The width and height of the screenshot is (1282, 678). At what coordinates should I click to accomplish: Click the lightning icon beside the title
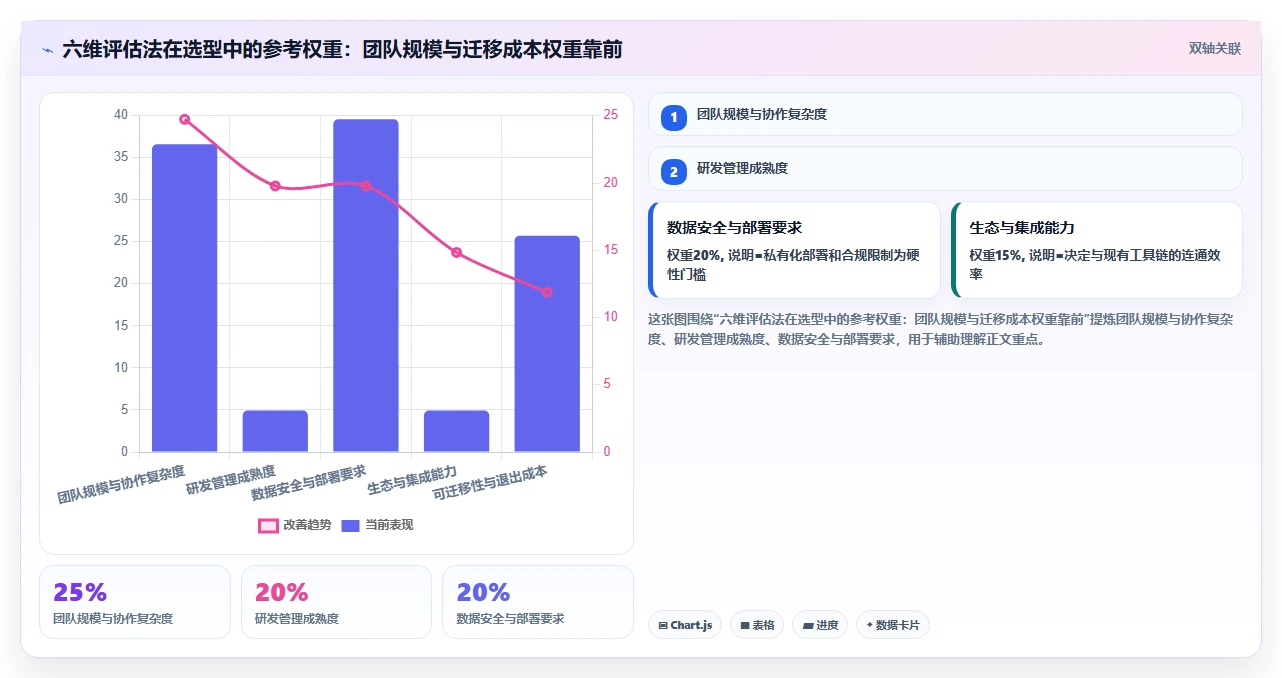47,49
